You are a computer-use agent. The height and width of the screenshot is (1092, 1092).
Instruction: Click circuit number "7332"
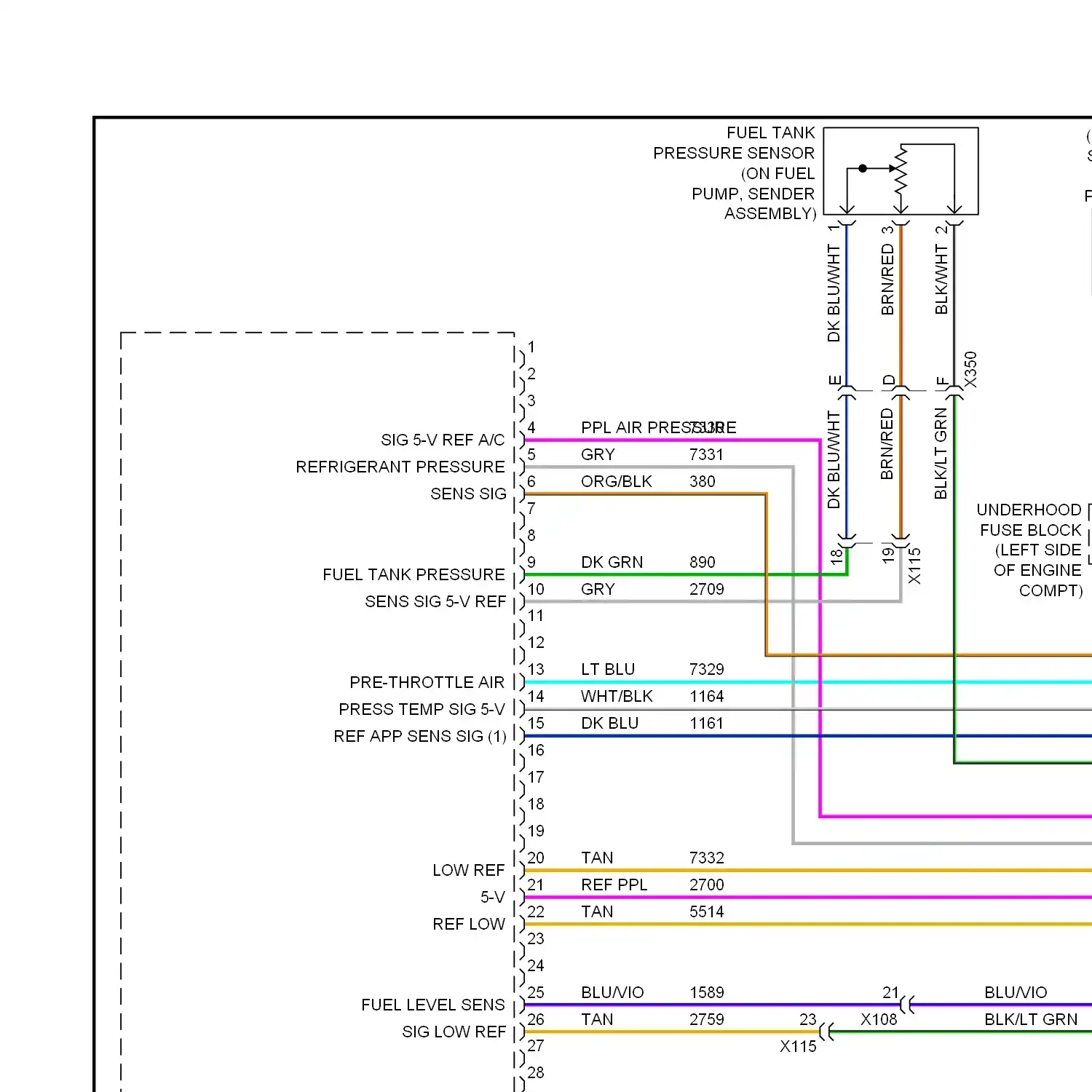click(707, 858)
